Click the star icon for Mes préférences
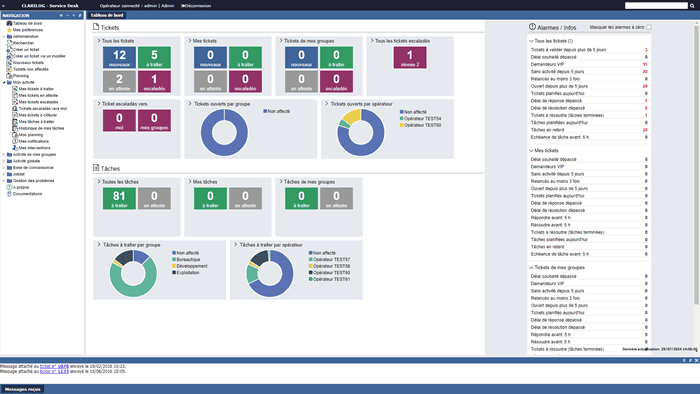This screenshot has height=394, width=700. pyautogui.click(x=9, y=30)
